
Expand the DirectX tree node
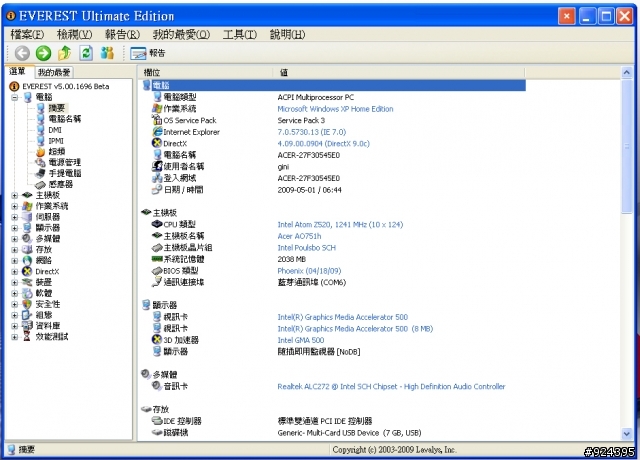(x=15, y=271)
